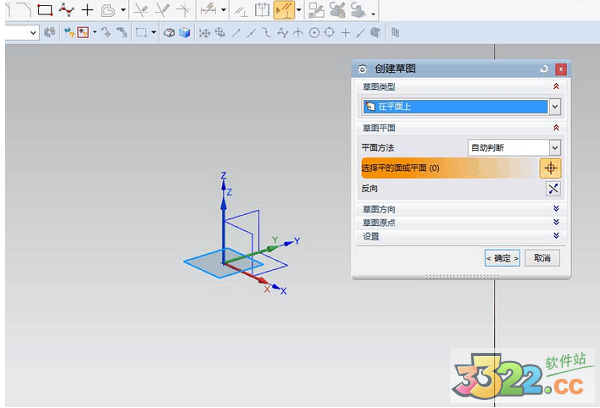Screen dimensions: 600x408
Task: Expand the 设置 section
Action: pos(555,236)
